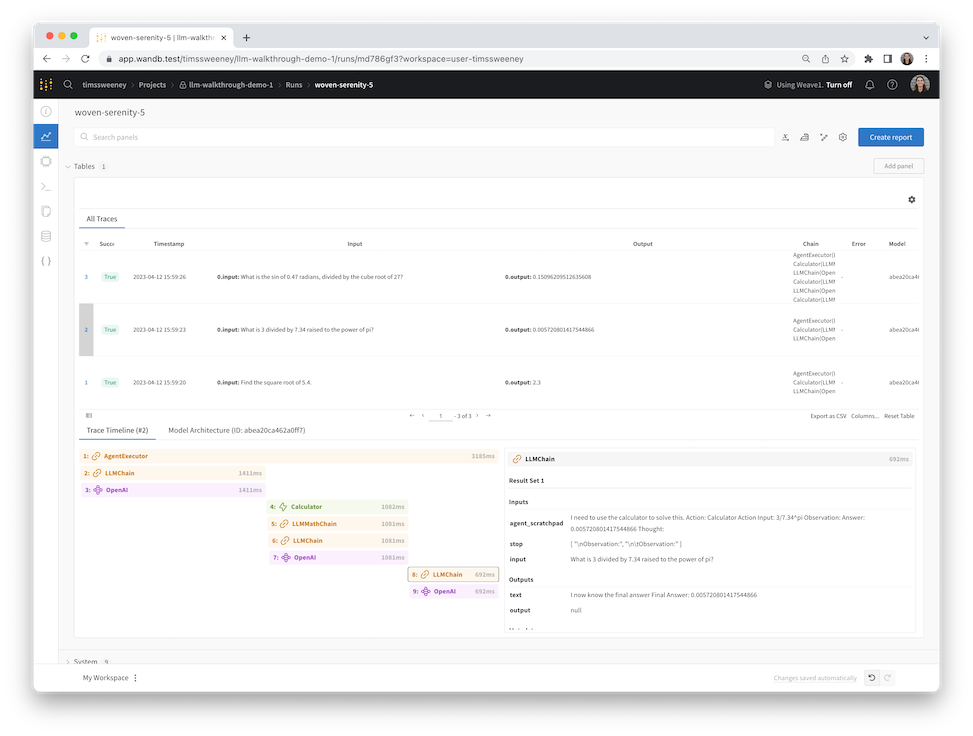Open the run Overview info icon in sidebar
The width and height of the screenshot is (973, 736).
coord(46,111)
